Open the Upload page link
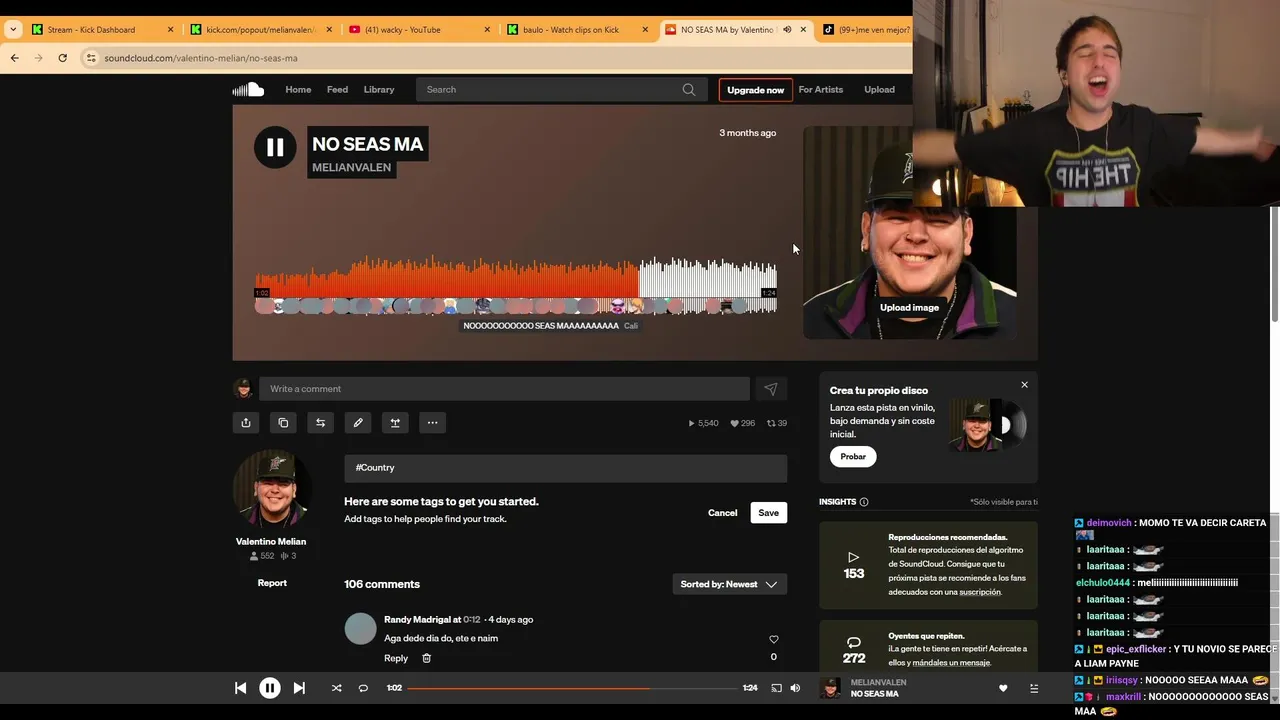 pyautogui.click(x=880, y=90)
